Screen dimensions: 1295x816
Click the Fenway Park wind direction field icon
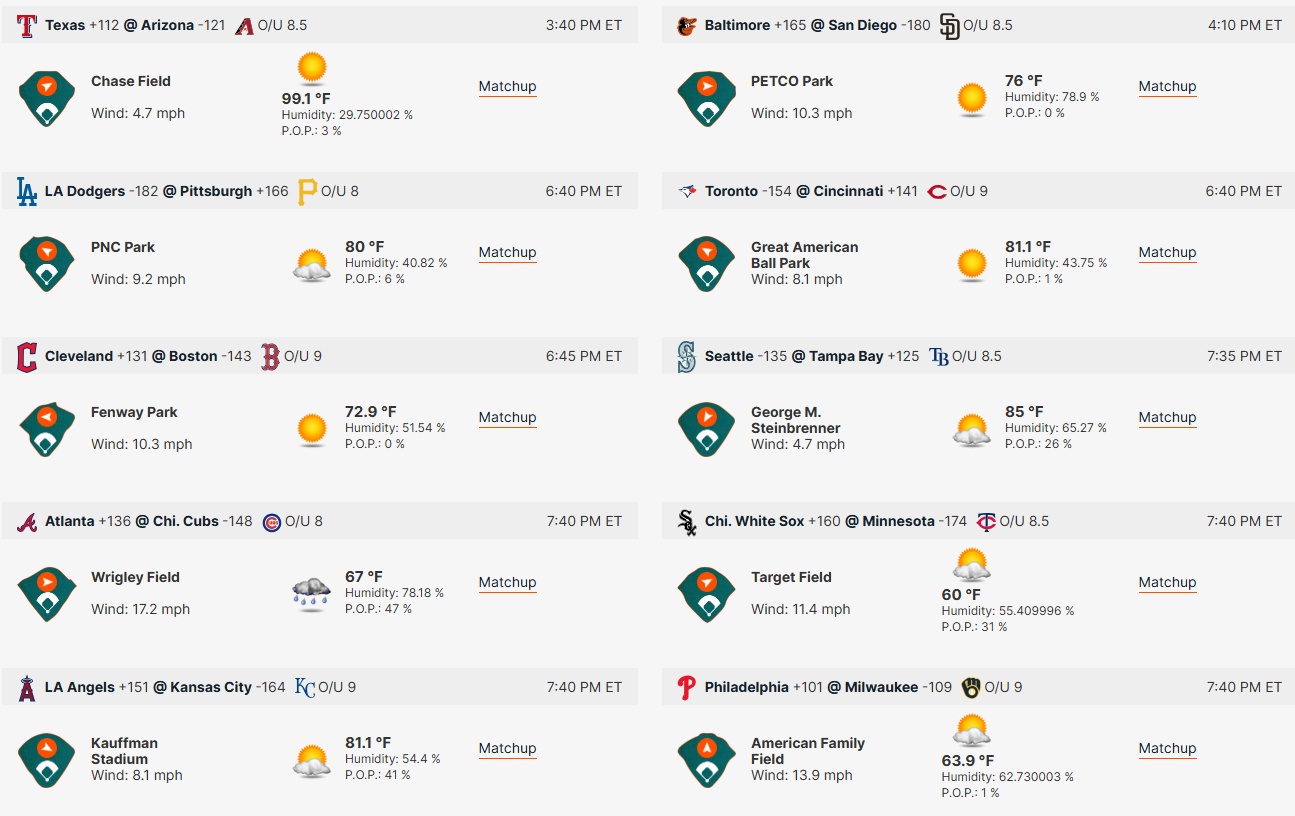(47, 430)
